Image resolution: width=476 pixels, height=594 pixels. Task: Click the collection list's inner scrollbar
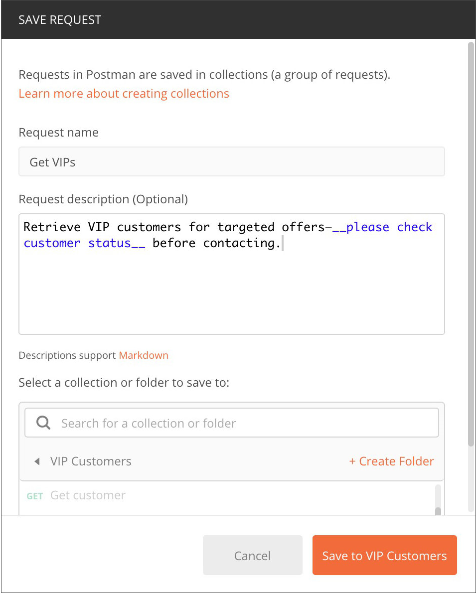(438, 500)
